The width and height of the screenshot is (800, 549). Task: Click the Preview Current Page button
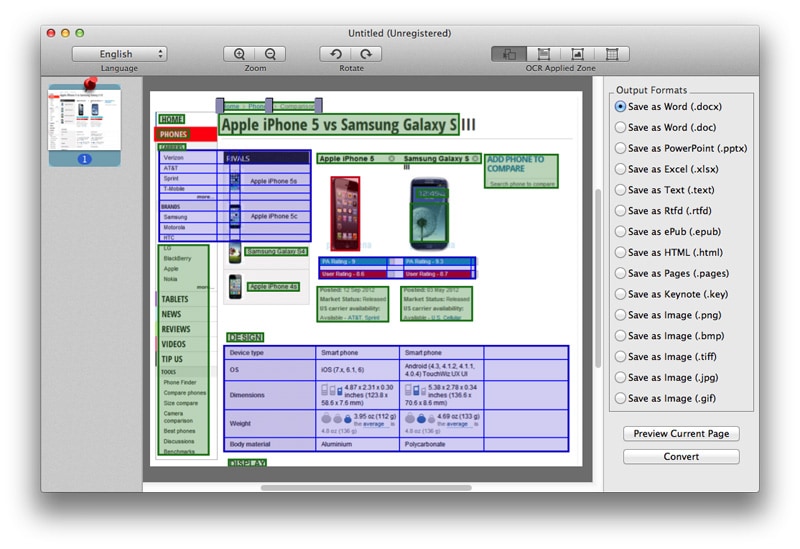pos(681,434)
